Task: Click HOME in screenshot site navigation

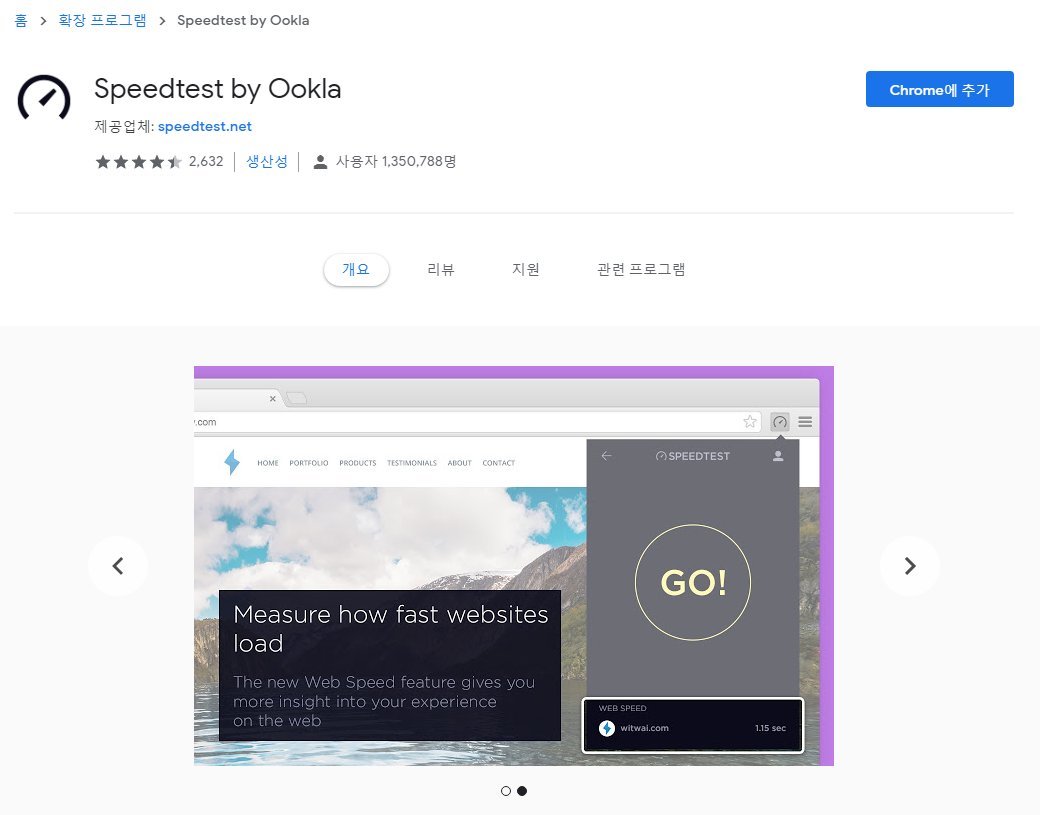Action: [x=268, y=463]
